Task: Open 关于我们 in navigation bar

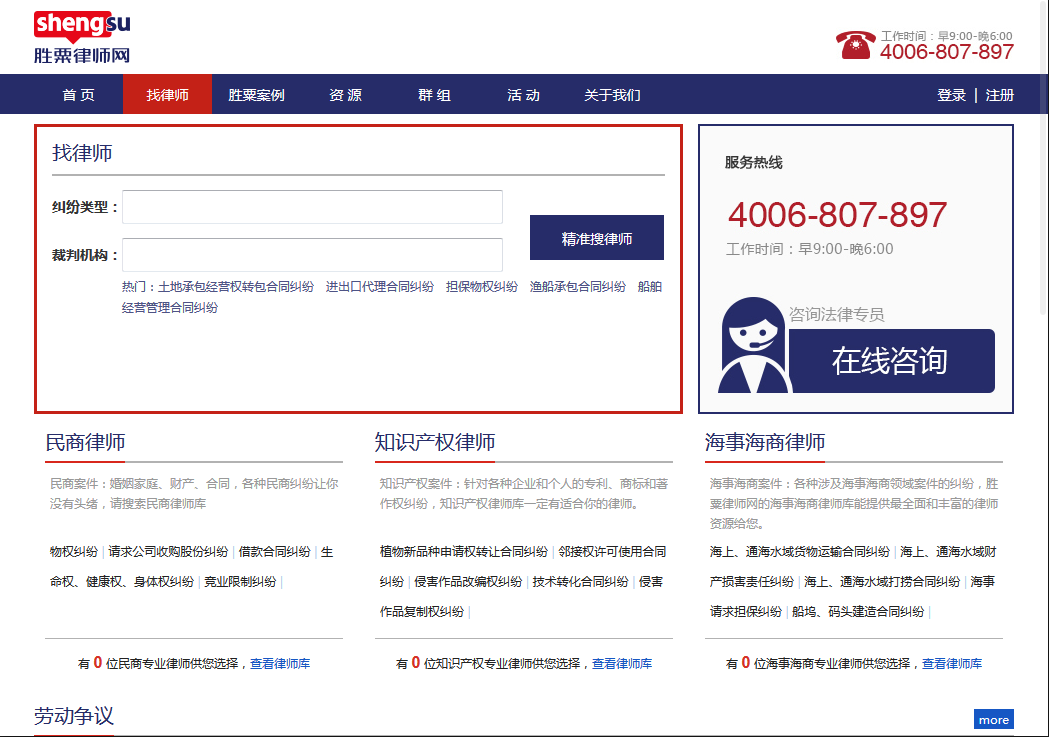Action: tap(612, 95)
